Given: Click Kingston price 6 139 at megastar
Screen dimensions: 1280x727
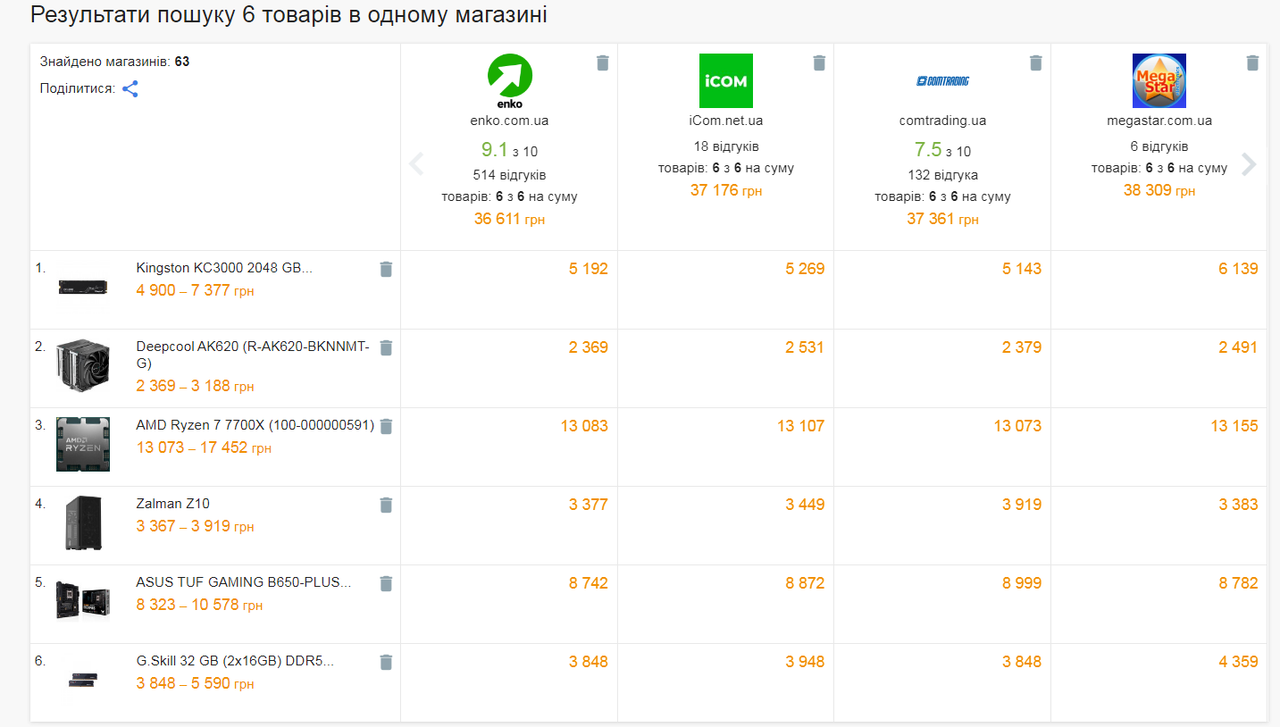Looking at the screenshot, I should pos(1238,269).
